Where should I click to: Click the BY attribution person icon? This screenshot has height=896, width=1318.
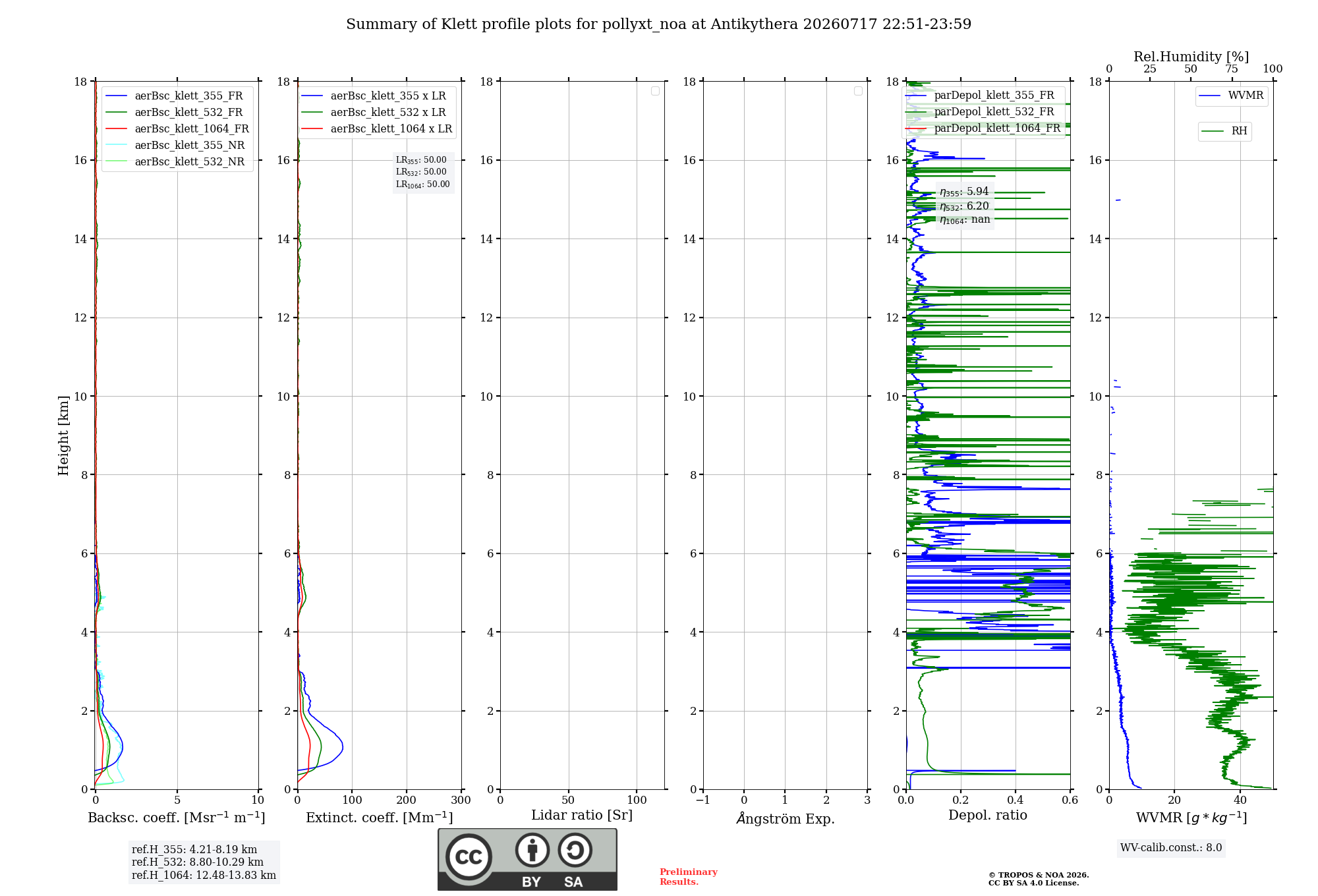[532, 850]
